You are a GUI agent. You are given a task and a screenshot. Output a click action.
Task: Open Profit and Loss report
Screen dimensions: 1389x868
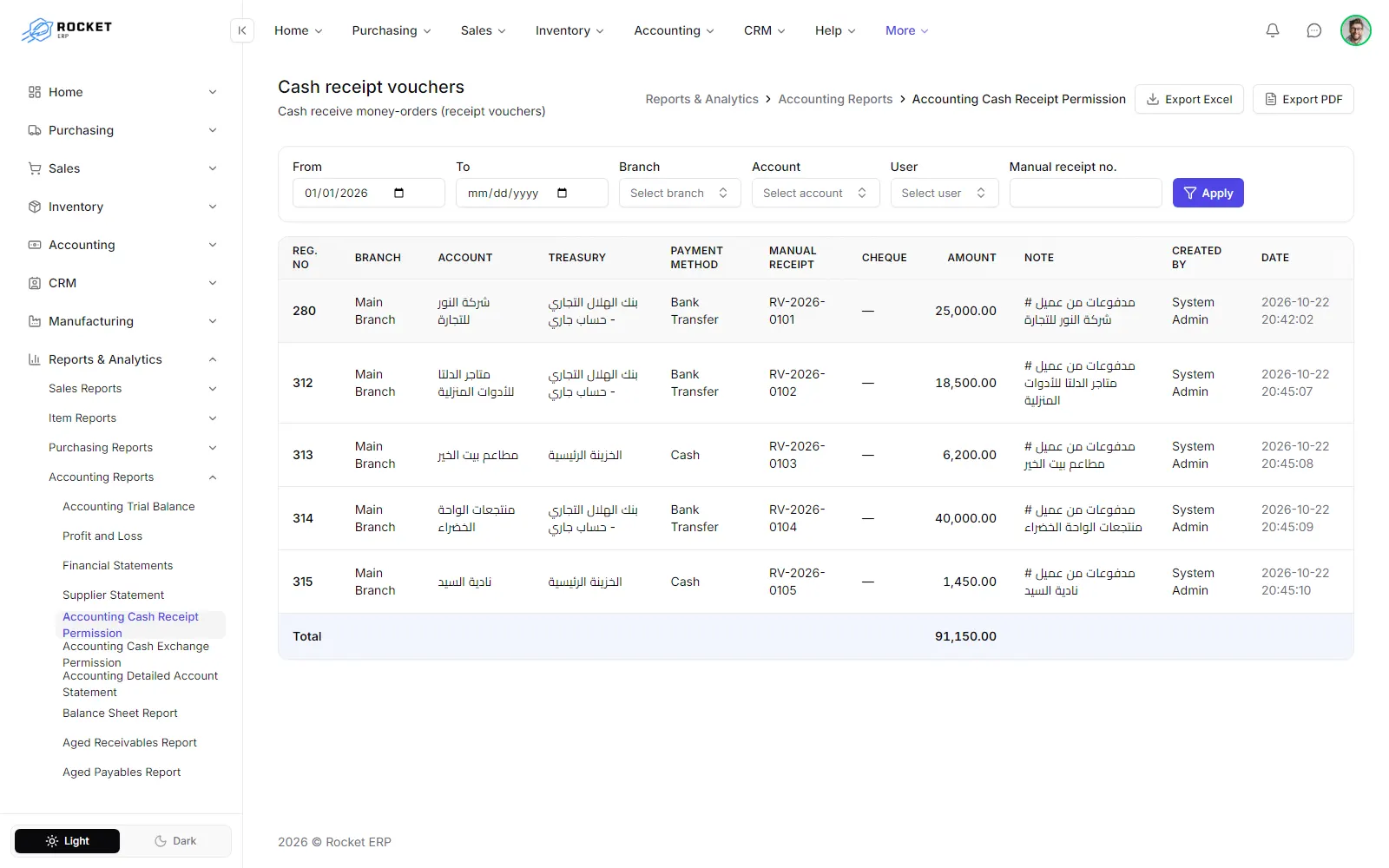[x=102, y=536]
